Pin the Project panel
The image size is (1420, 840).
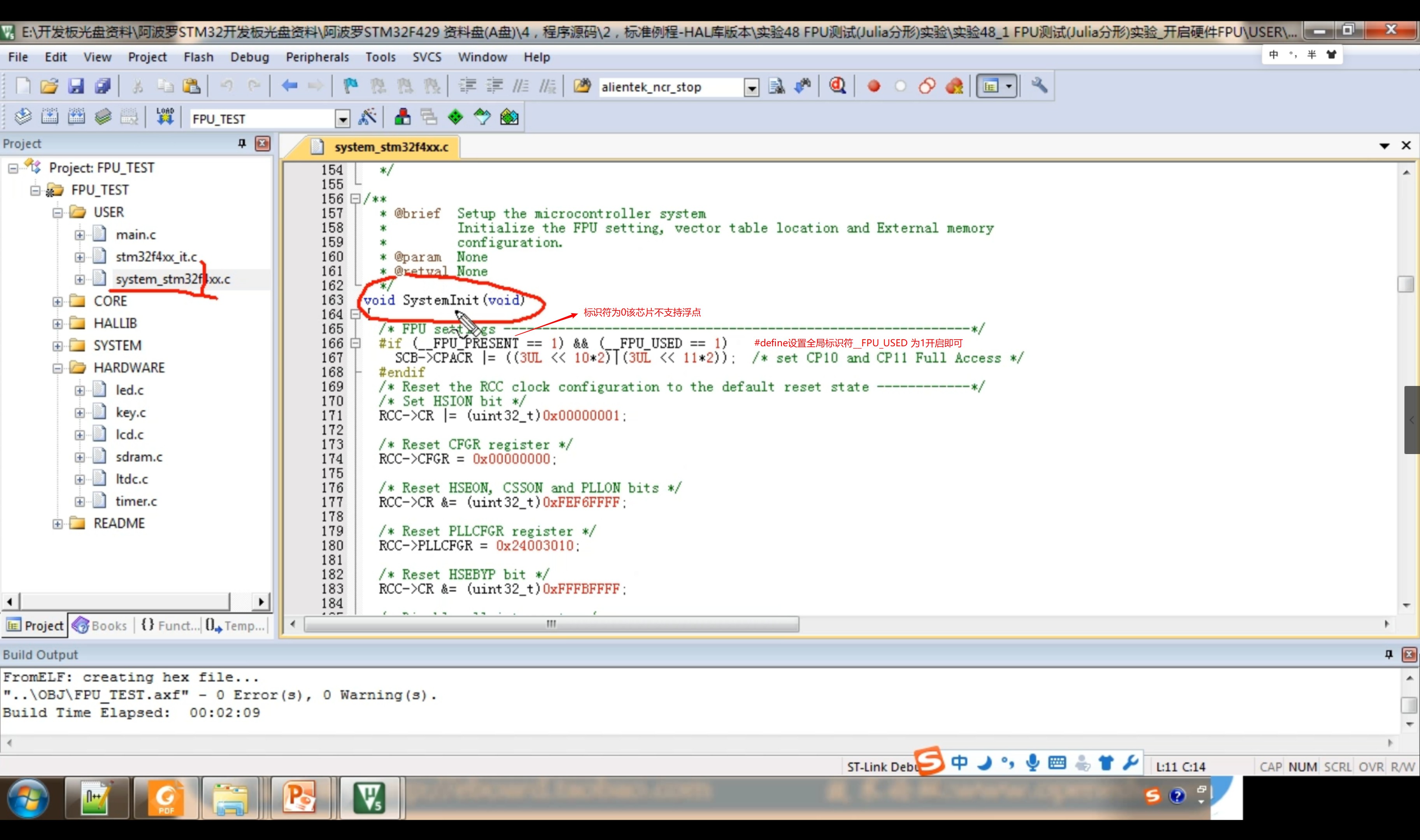tap(242, 143)
